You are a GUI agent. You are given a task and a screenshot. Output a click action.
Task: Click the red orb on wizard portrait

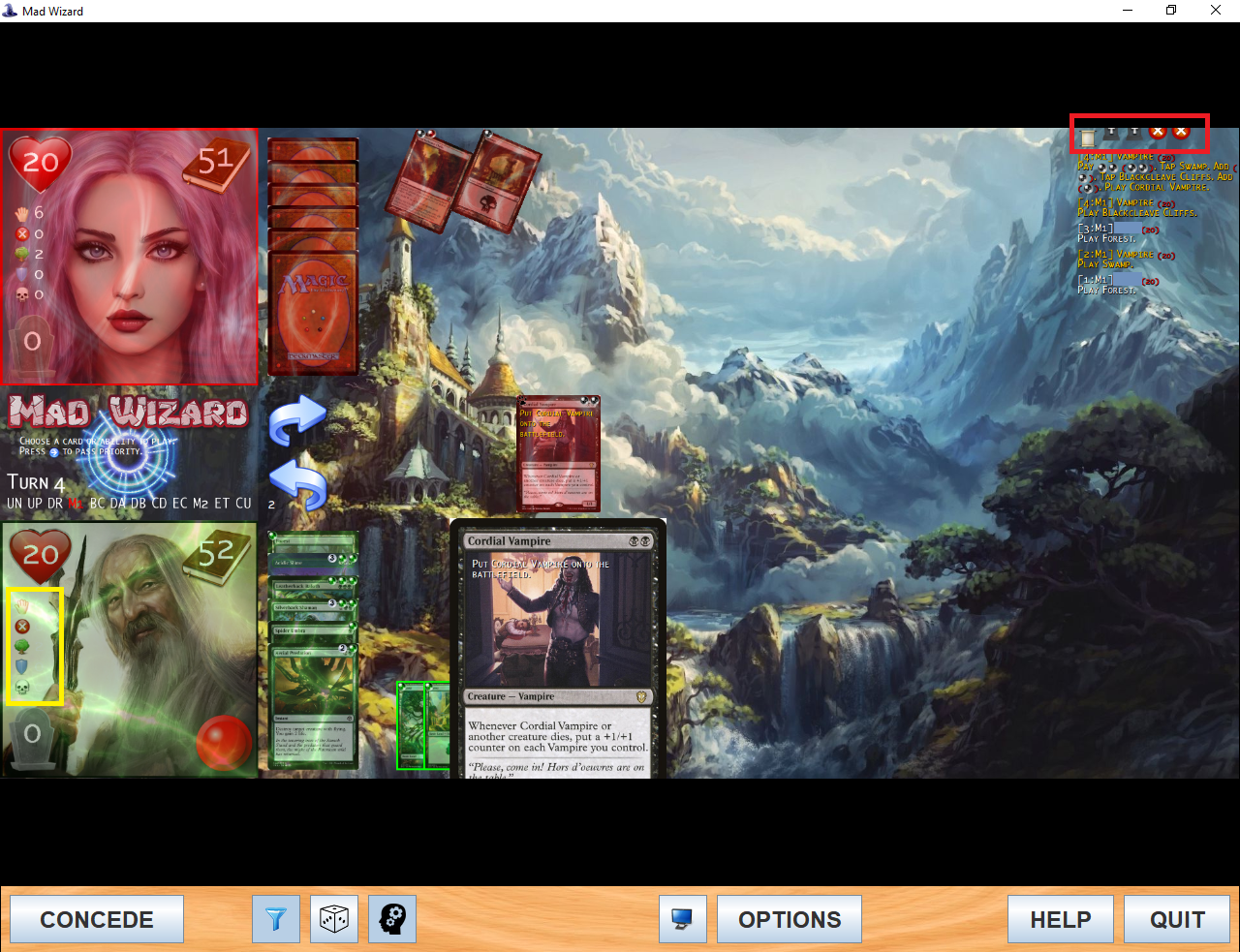click(x=224, y=742)
